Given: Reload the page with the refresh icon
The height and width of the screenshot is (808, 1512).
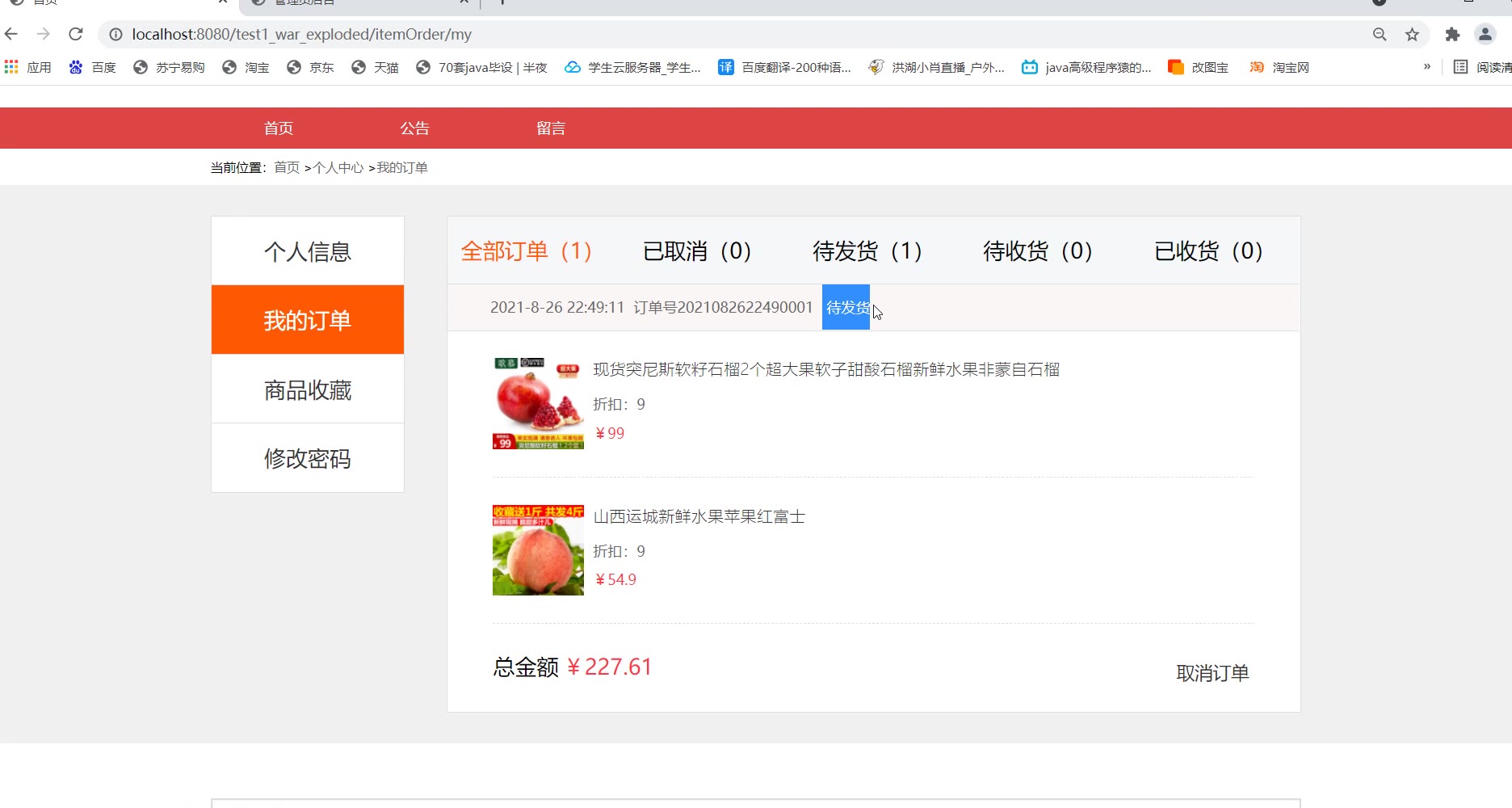Looking at the screenshot, I should click(x=76, y=34).
